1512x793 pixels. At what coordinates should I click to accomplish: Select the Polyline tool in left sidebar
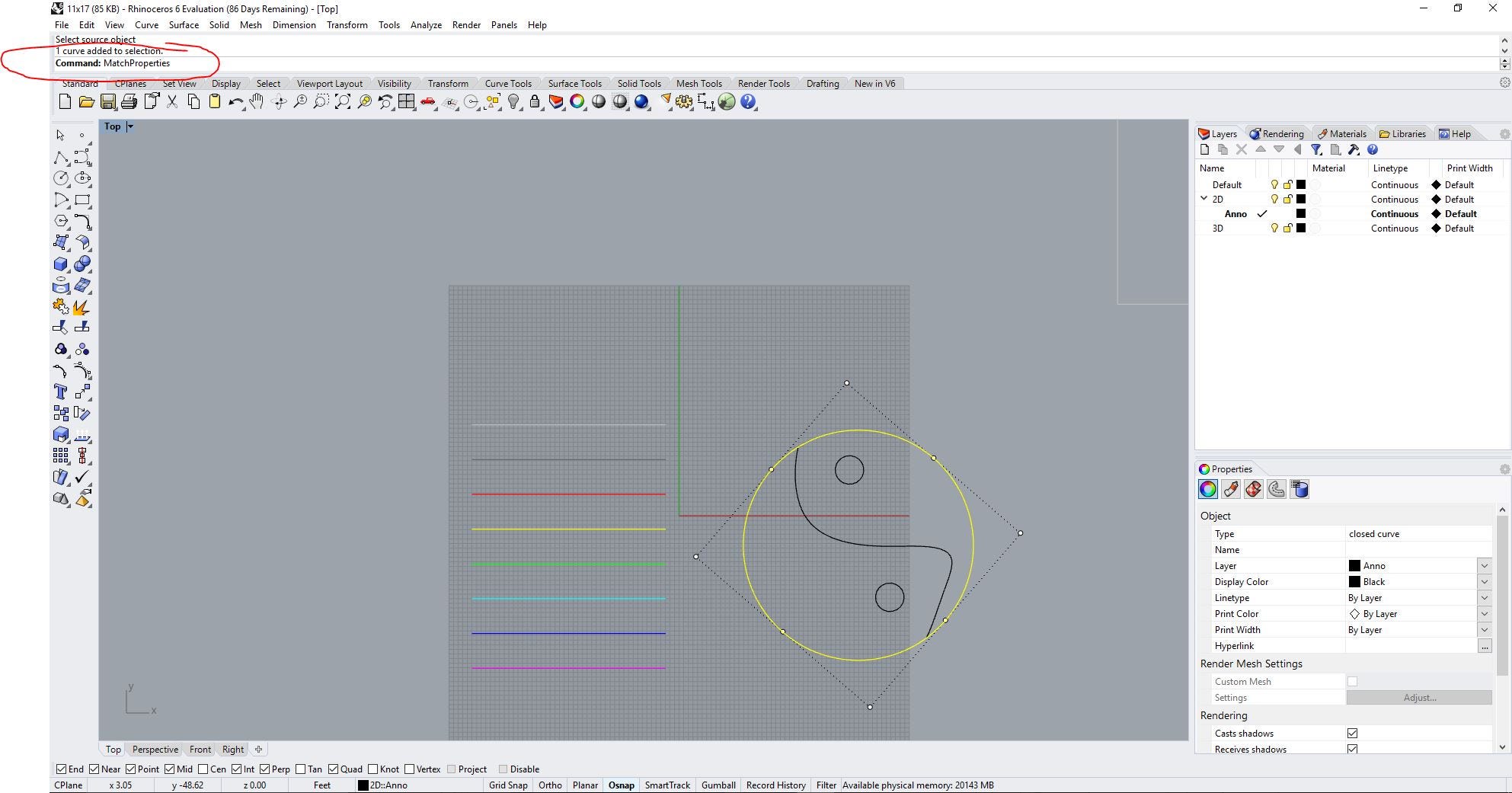[x=61, y=157]
